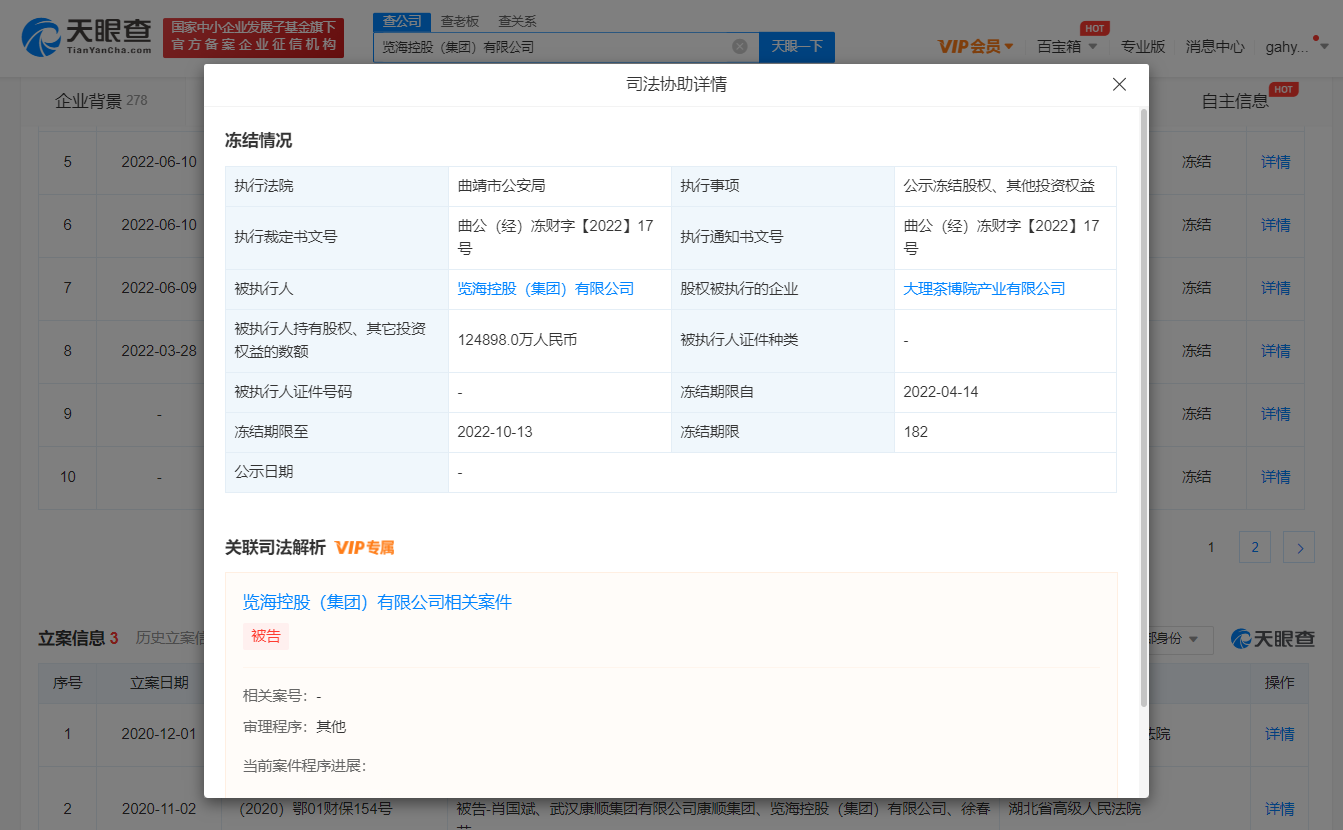The width and height of the screenshot is (1343, 830).
Task: Click the date 2022-04-14 value
Action: tap(940, 392)
